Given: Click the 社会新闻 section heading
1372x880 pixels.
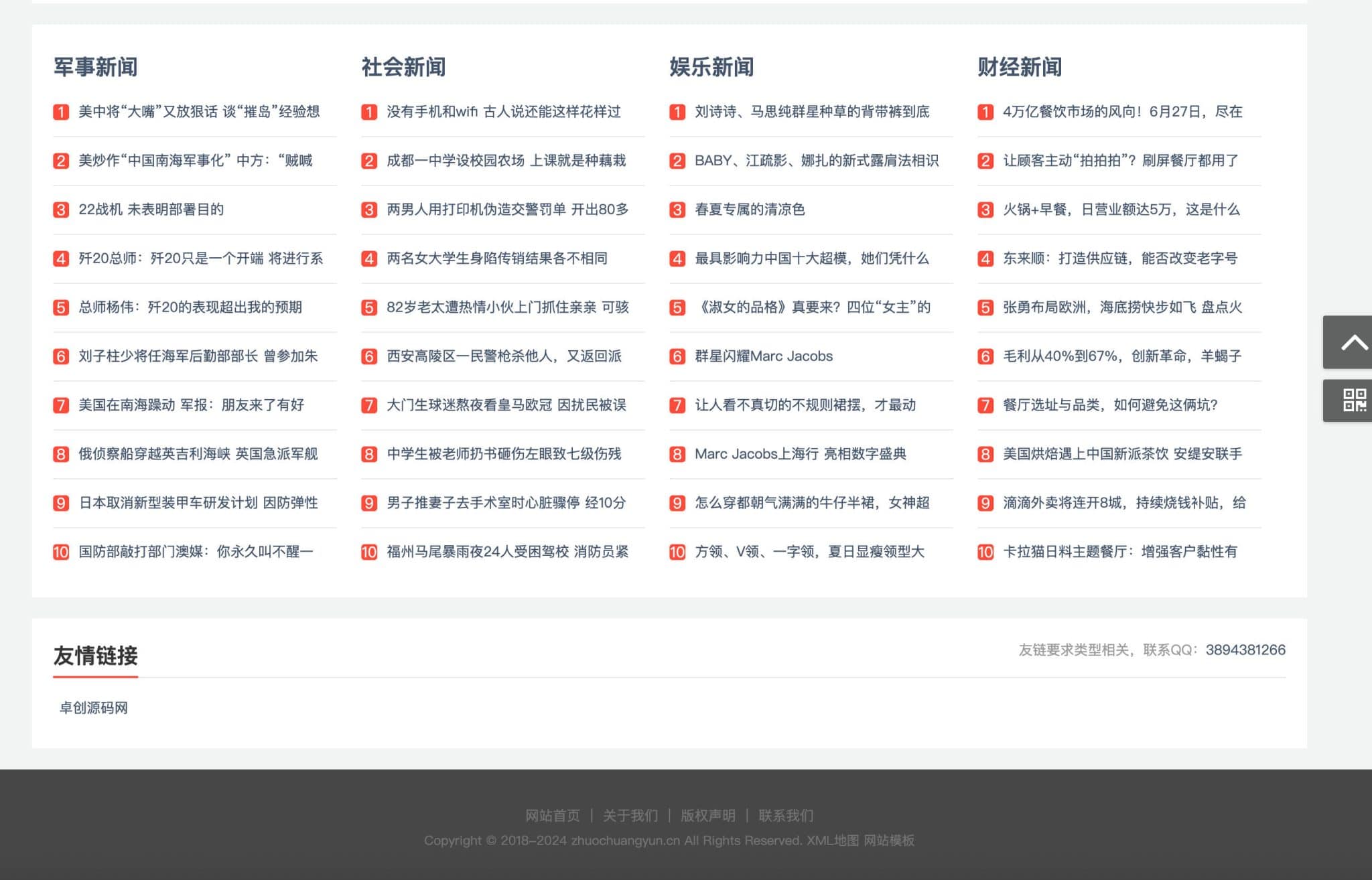Looking at the screenshot, I should pos(404,67).
